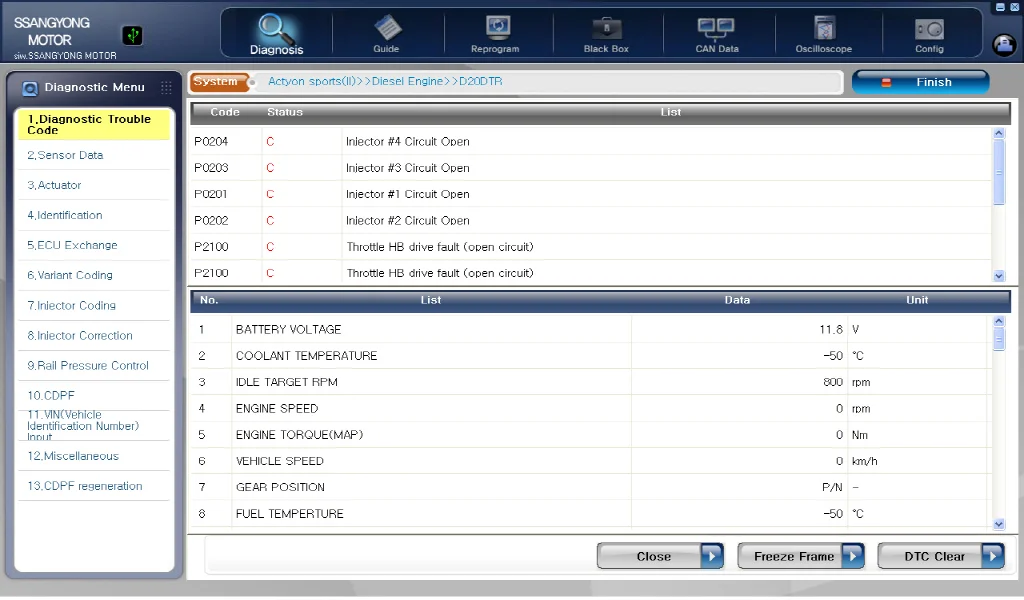Select the P0203 Injector #3 Circuit Open row
1024x600 pixels.
pos(591,168)
